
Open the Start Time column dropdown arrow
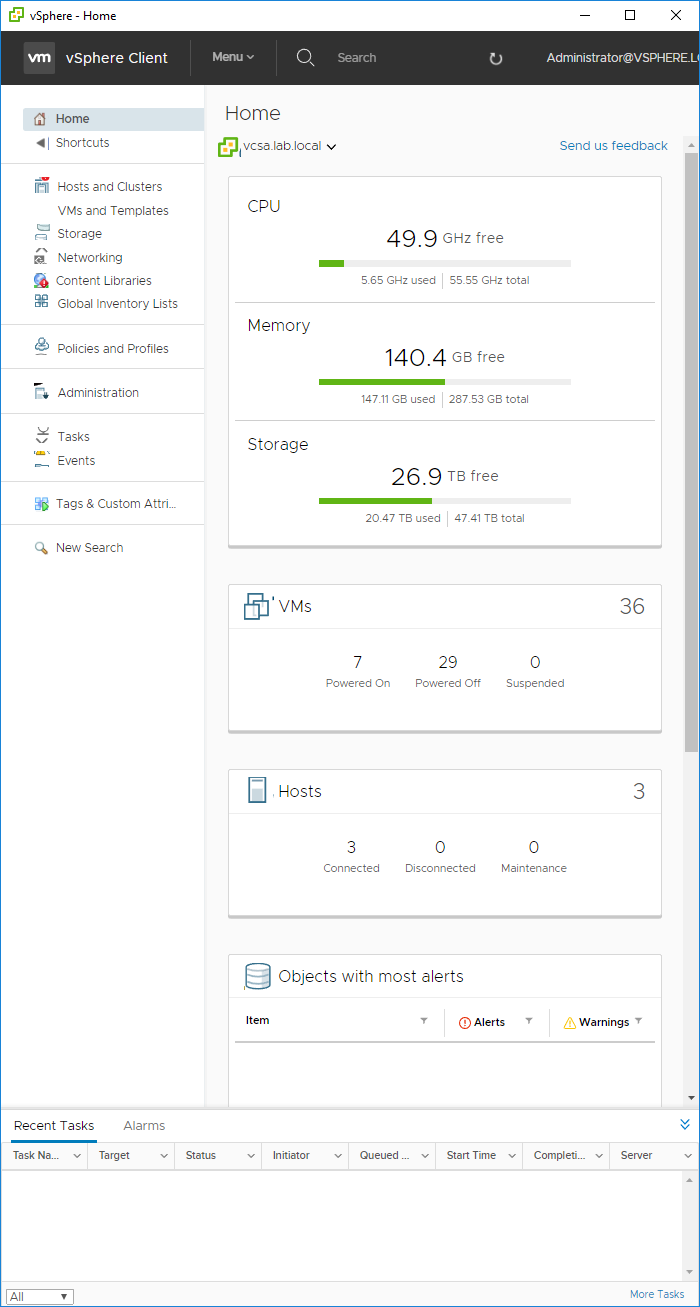pos(512,1156)
